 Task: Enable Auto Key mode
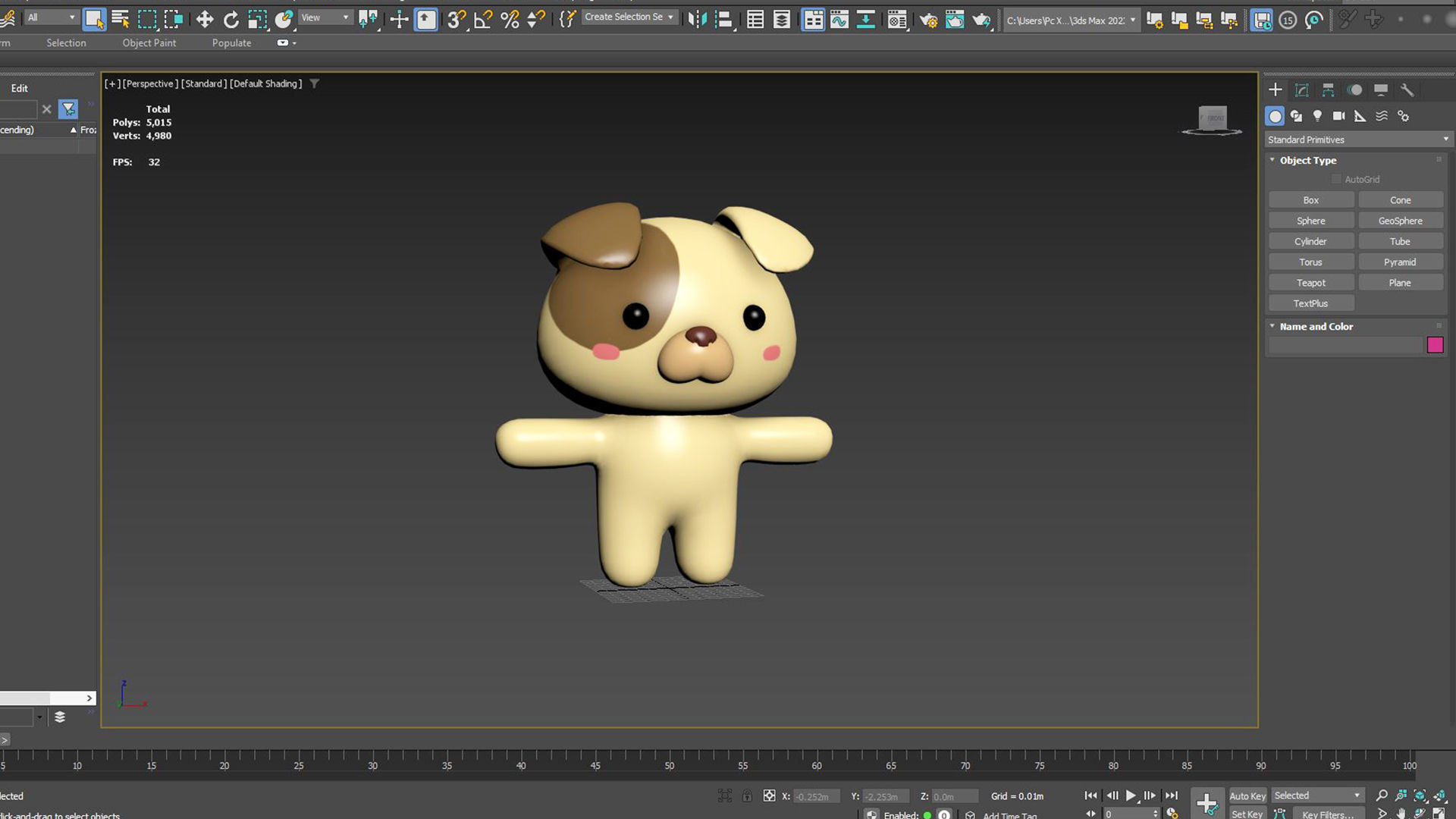click(1247, 796)
